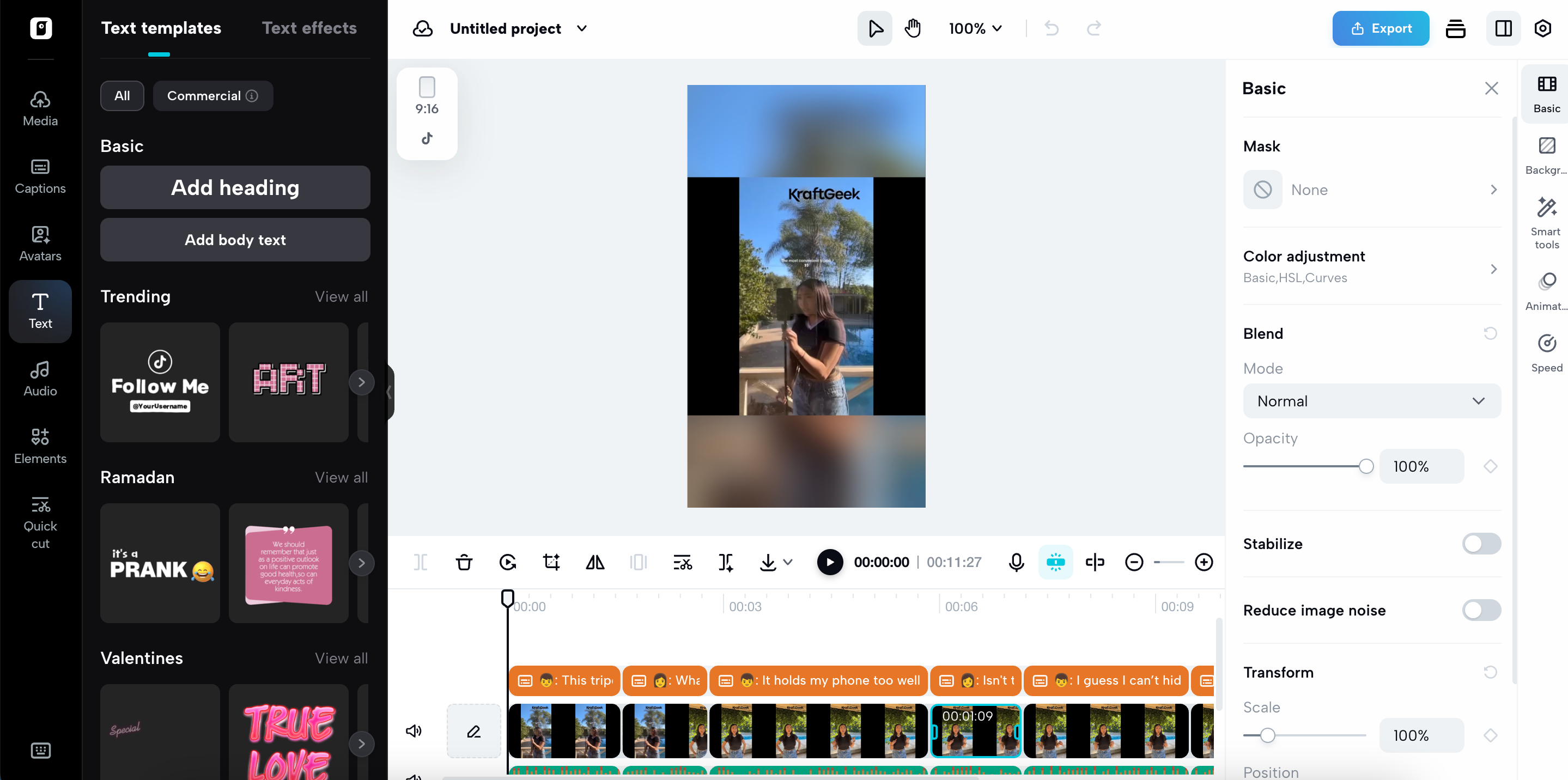
Task: Switch to the Text effects tab
Action: click(x=308, y=28)
